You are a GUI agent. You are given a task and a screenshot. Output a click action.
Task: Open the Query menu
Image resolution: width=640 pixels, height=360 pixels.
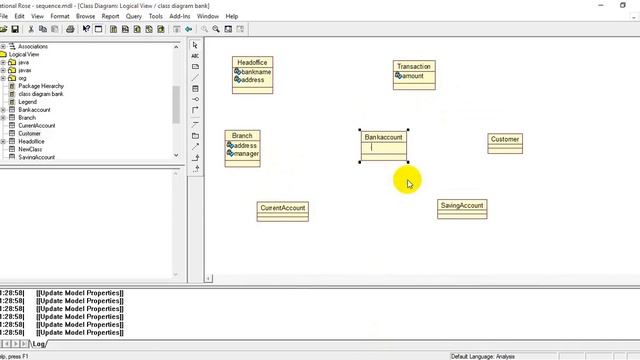133,16
